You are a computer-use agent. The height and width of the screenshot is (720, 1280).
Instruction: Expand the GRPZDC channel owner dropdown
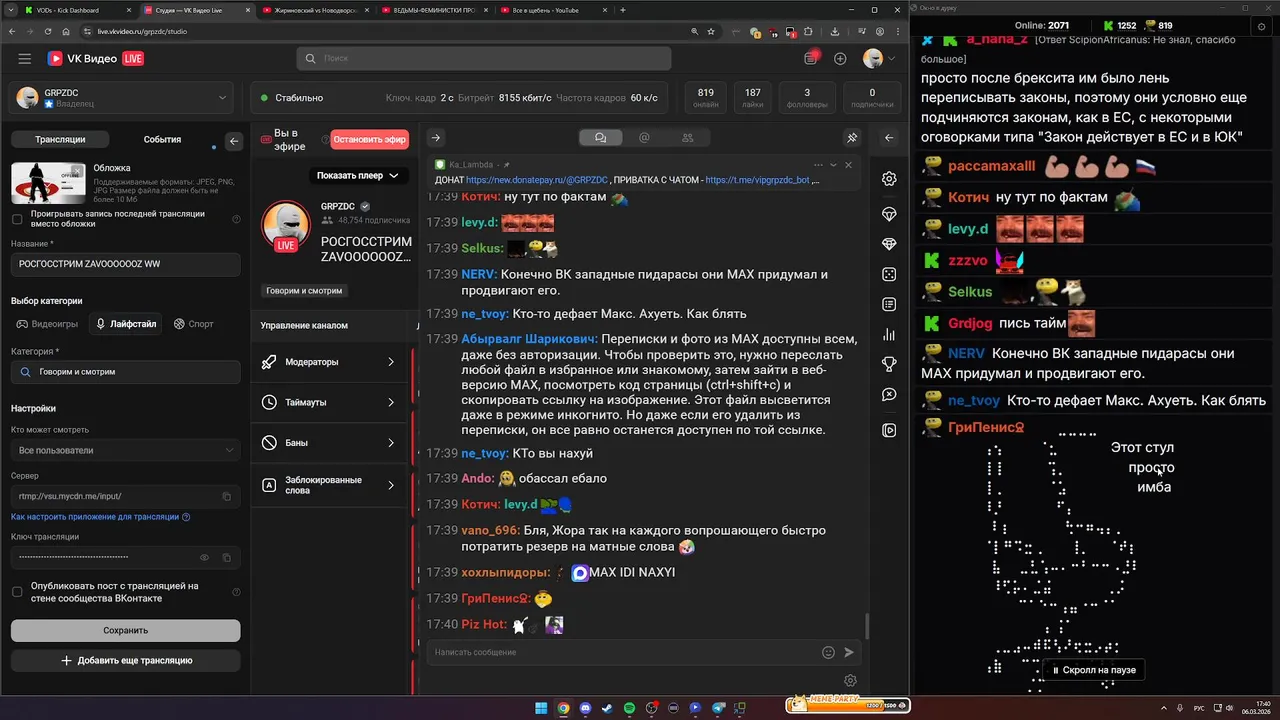tap(121, 98)
